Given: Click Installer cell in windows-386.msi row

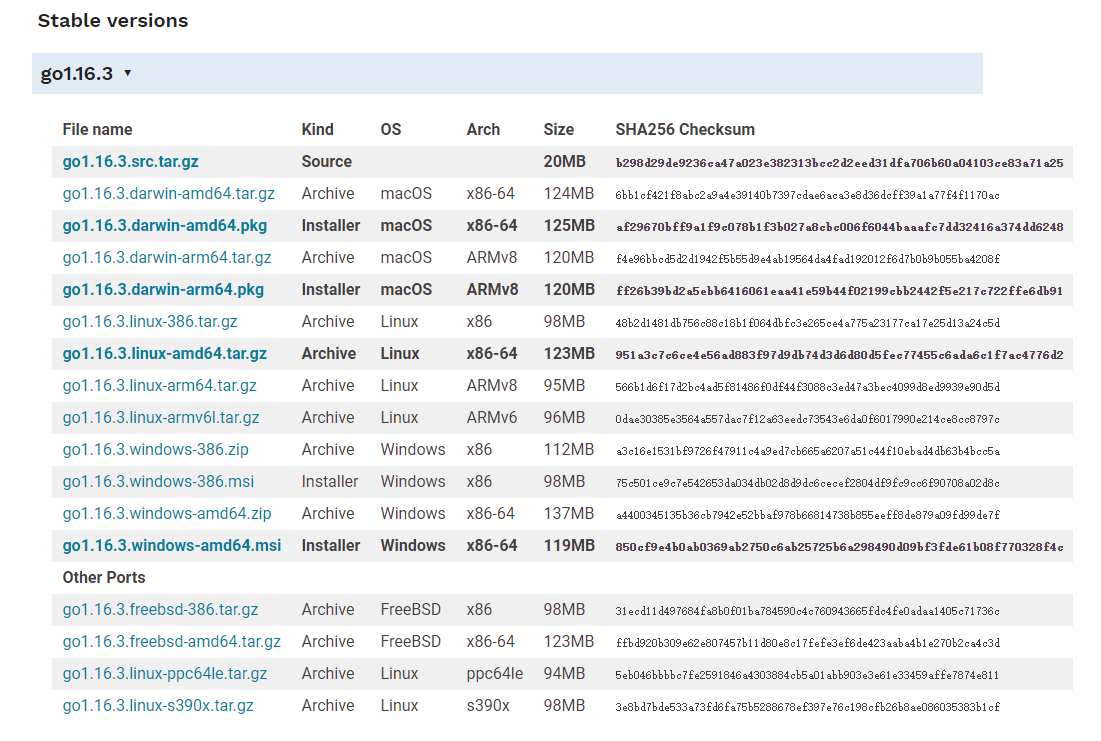Looking at the screenshot, I should click(329, 482).
